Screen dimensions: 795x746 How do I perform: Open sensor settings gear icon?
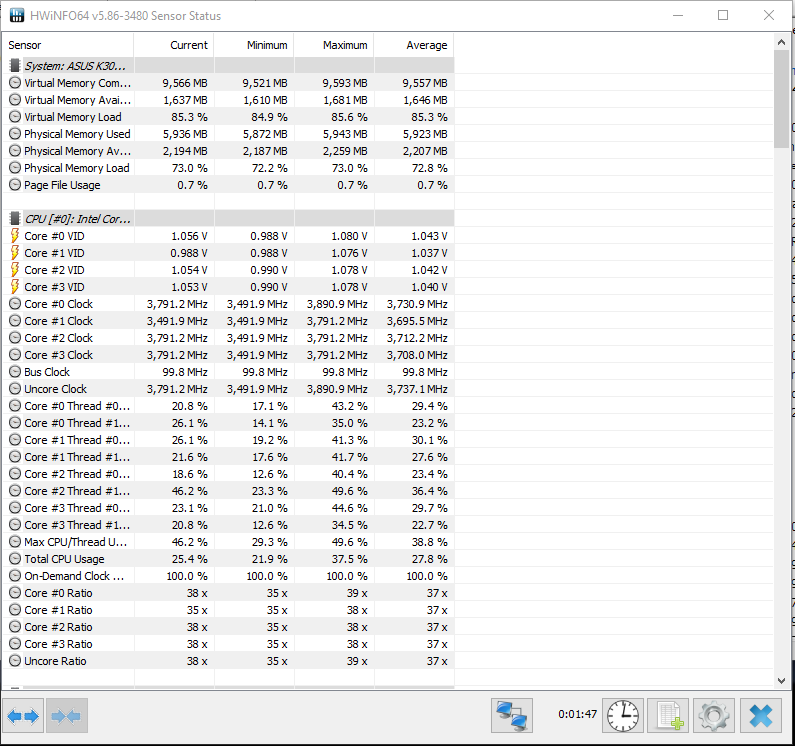point(713,716)
